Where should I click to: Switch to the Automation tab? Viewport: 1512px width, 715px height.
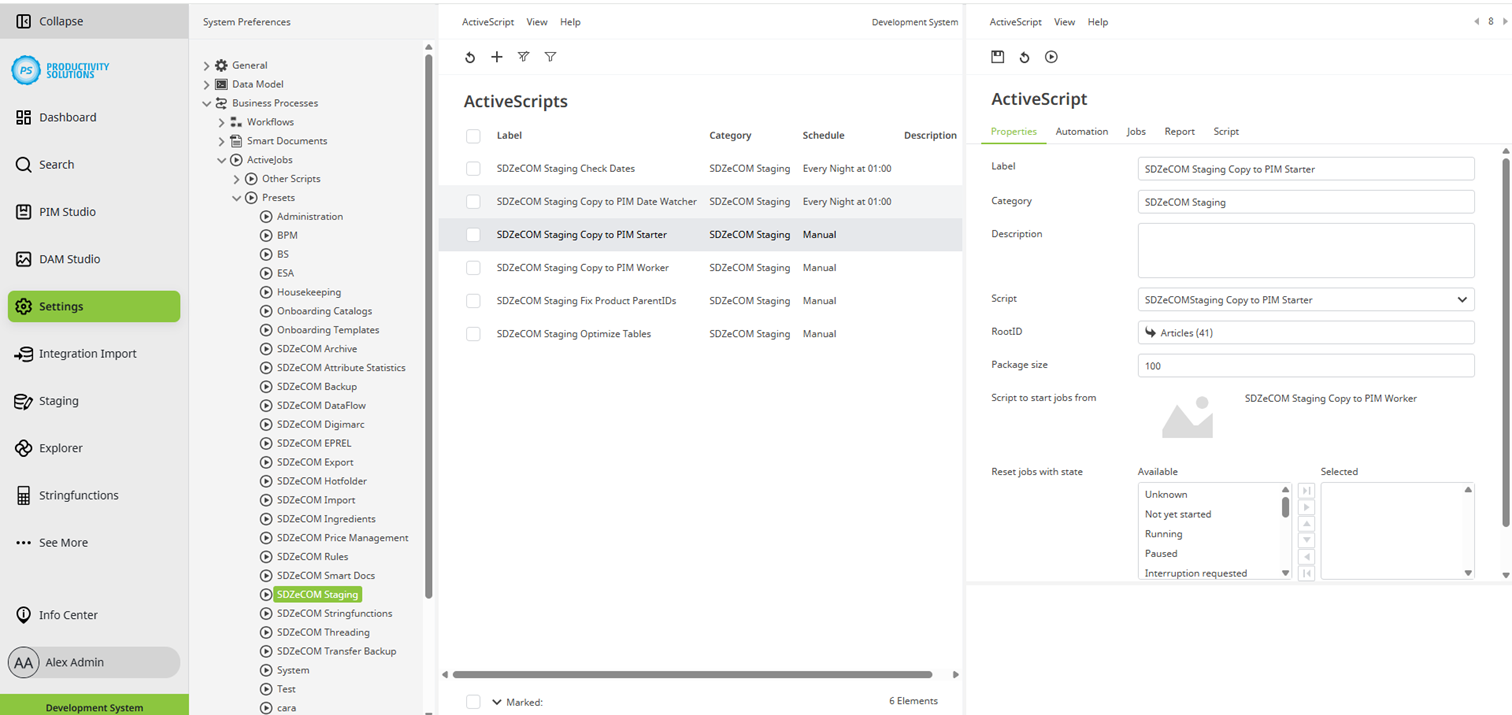(x=1082, y=131)
